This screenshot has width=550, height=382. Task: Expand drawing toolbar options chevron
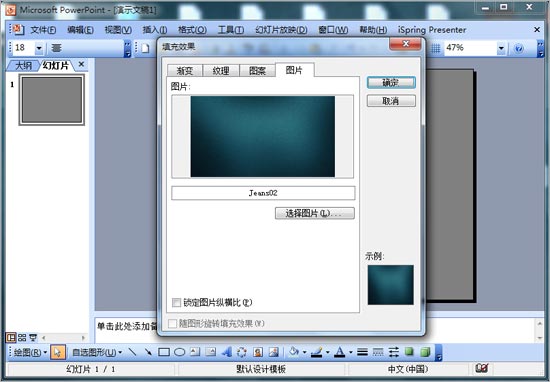coord(438,352)
